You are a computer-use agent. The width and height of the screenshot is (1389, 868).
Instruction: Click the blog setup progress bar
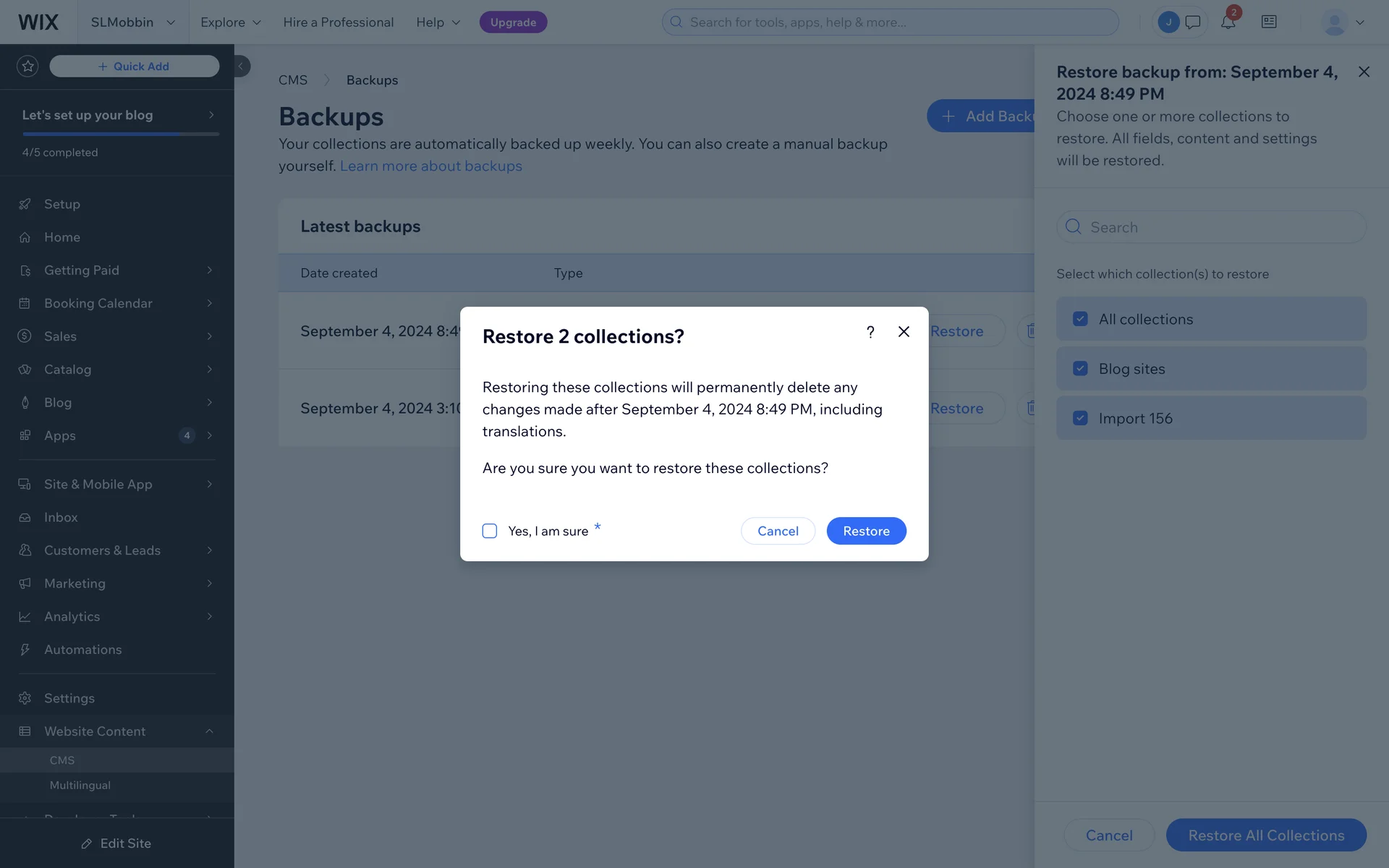click(121, 134)
